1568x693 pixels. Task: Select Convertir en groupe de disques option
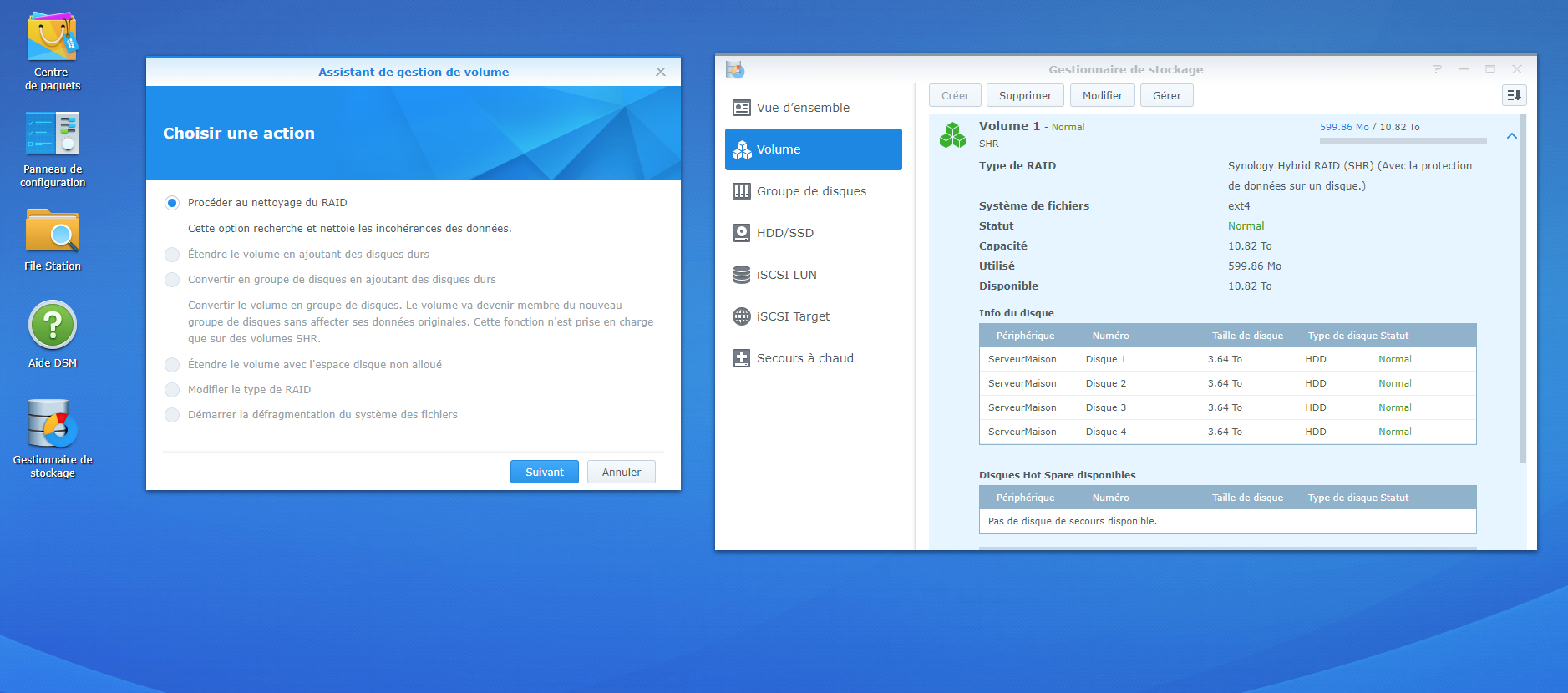172,280
